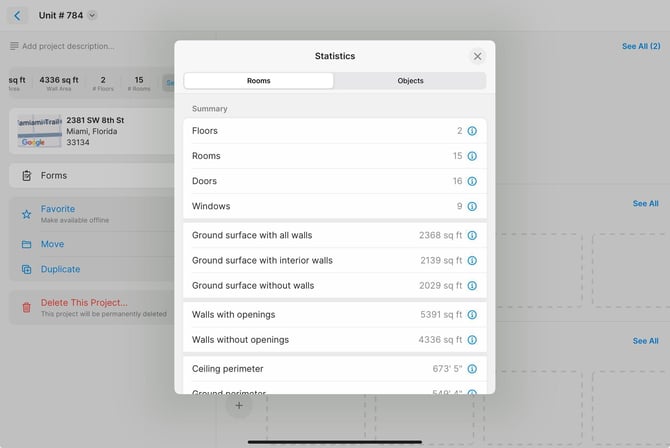
Task: Select the Rooms tab
Action: click(259, 81)
